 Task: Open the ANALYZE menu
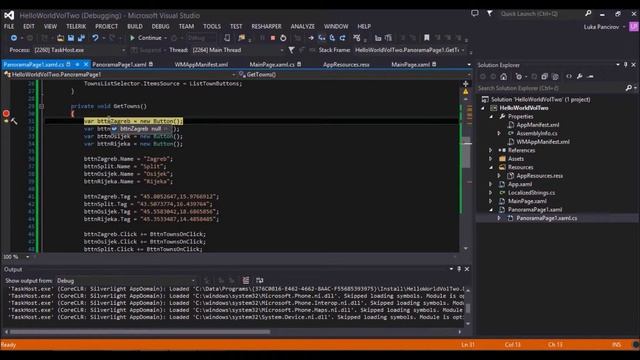(302, 26)
